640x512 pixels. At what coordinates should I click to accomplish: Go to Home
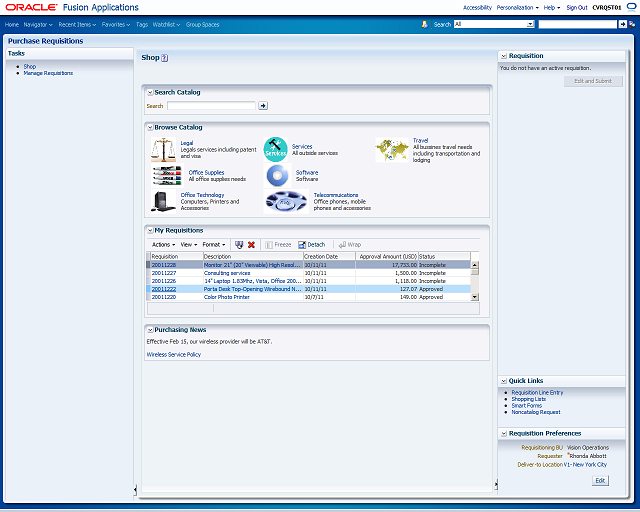[12, 24]
